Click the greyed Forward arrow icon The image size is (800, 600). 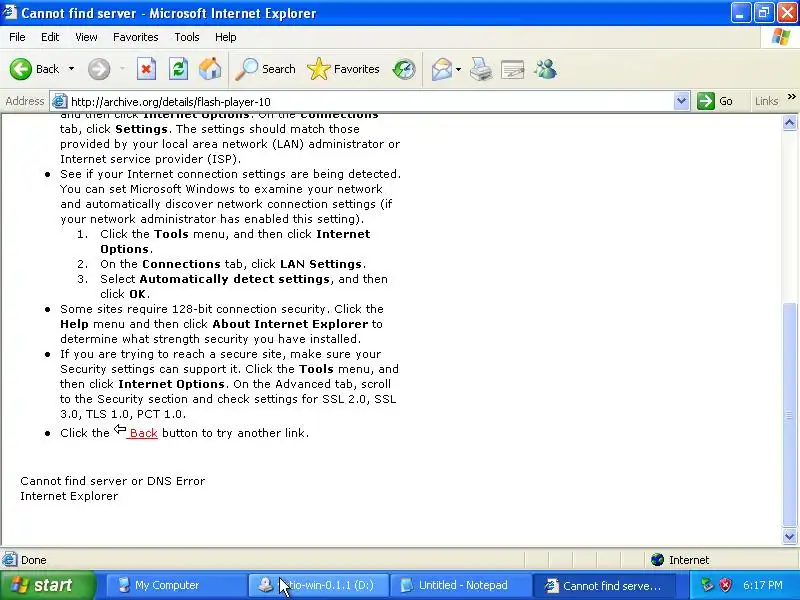(99, 69)
